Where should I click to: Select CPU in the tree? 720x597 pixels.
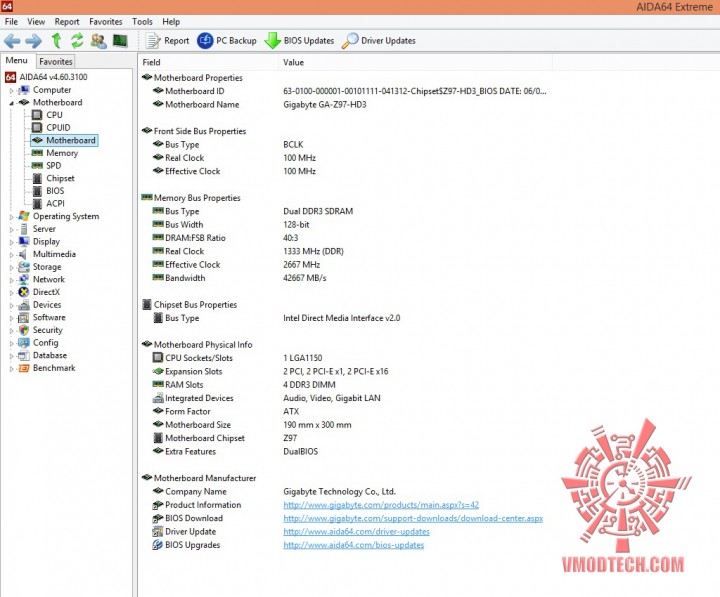tap(47, 115)
